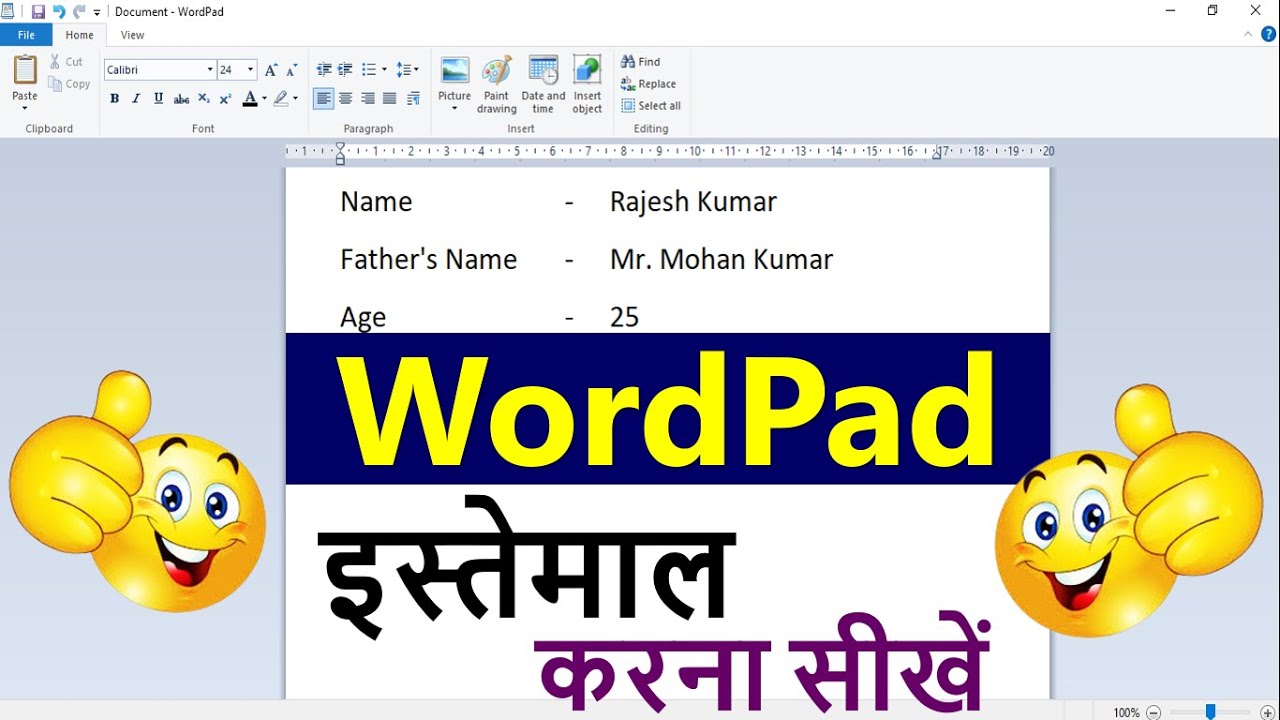
Task: Click the Cut scissors button
Action: tap(66, 62)
